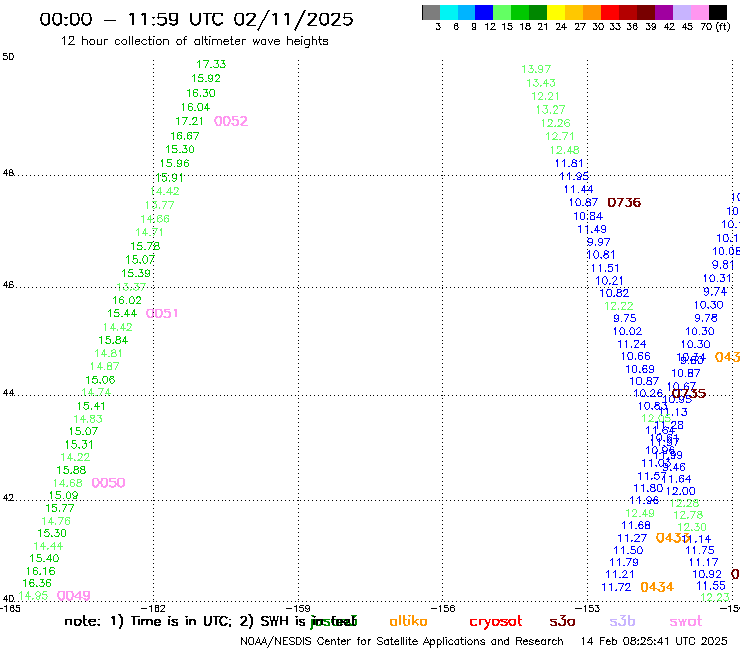Viewport: 740px width, 650px height.
Task: Click the blue value 11.81
Action: point(569,163)
